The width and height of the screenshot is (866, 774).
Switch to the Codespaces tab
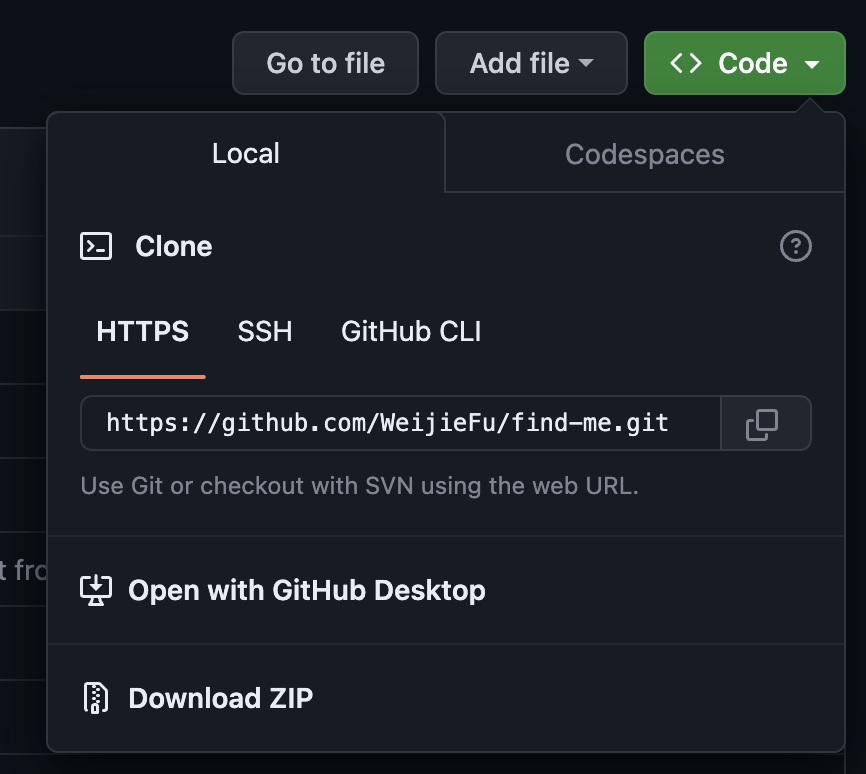(x=644, y=154)
